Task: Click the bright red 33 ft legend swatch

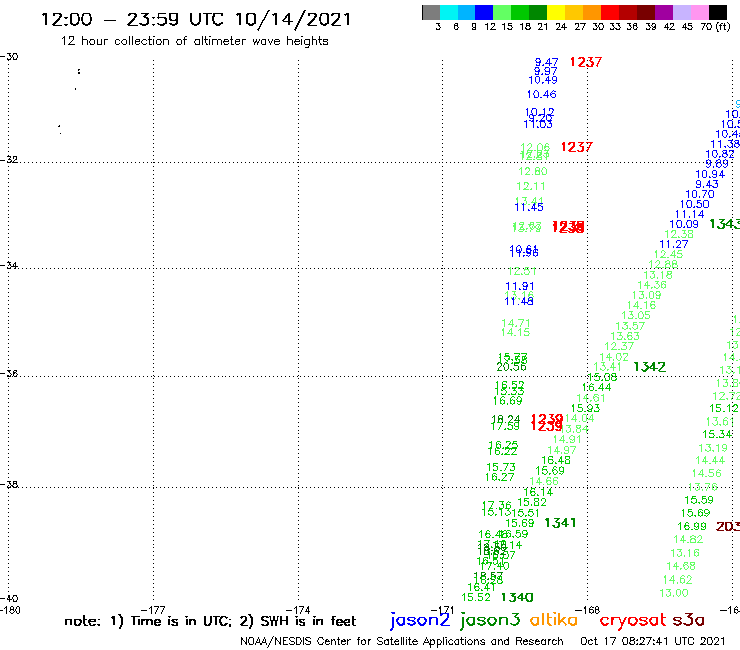Action: pyautogui.click(x=610, y=12)
